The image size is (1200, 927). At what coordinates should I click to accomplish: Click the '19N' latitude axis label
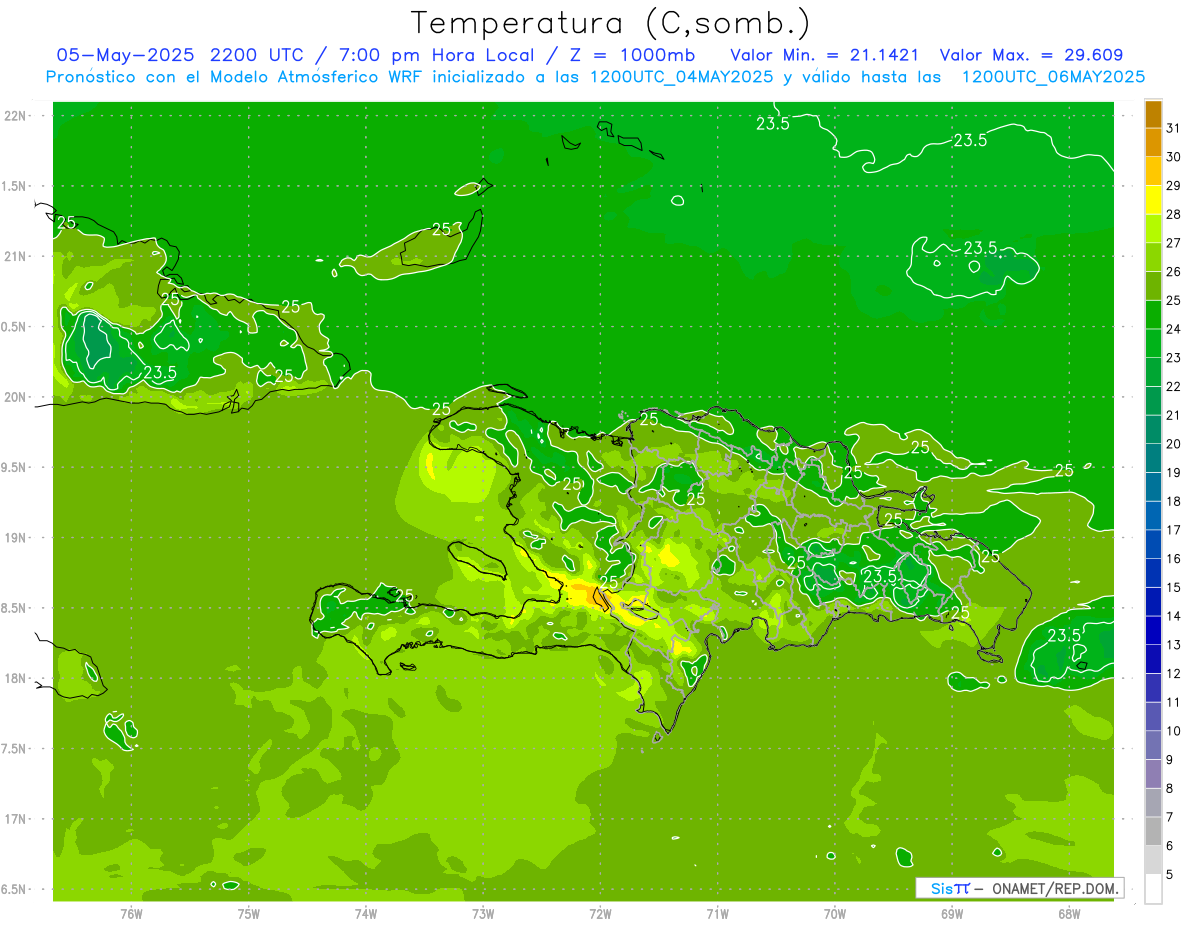pos(15,537)
